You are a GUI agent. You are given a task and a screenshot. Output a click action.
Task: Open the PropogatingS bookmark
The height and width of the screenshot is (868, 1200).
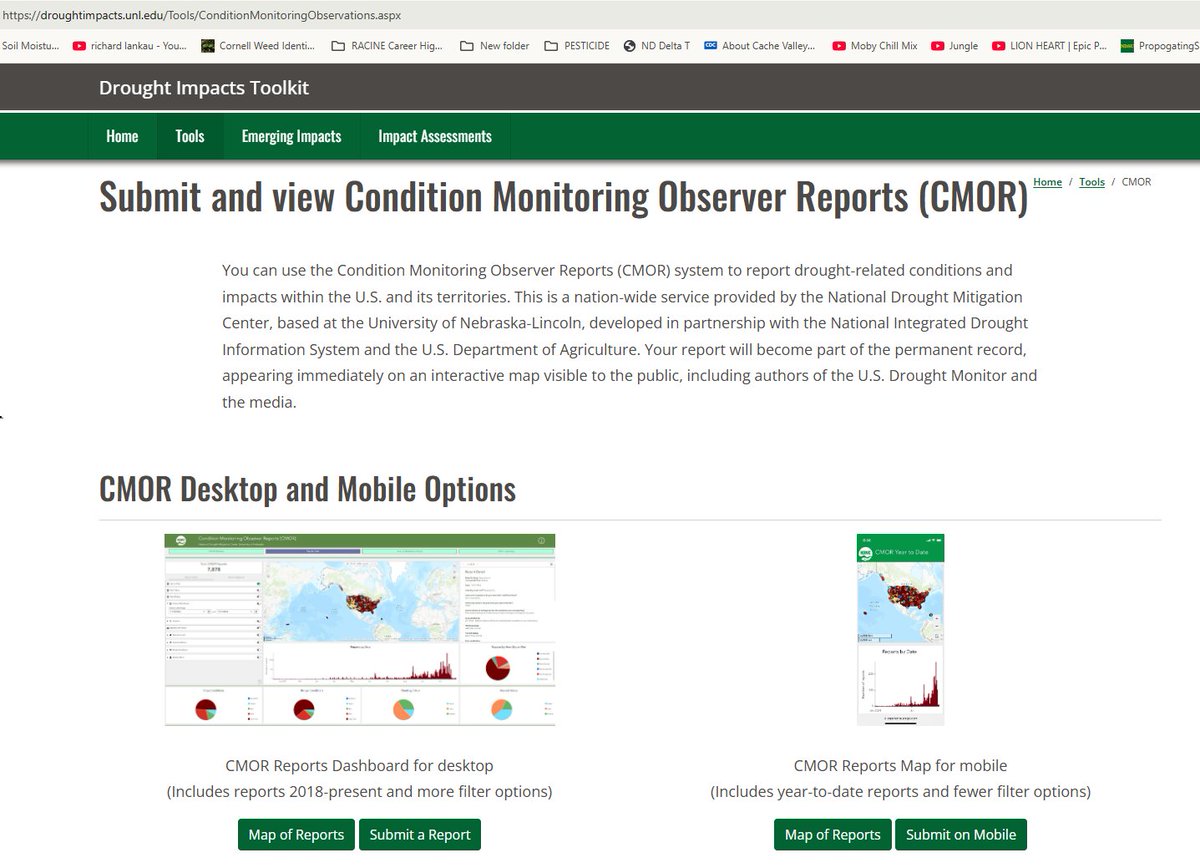tap(1159, 46)
